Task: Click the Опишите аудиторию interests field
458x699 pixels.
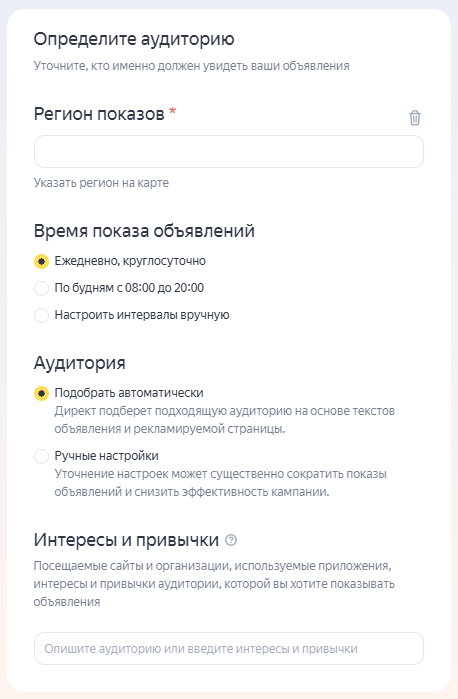Action: point(229,649)
